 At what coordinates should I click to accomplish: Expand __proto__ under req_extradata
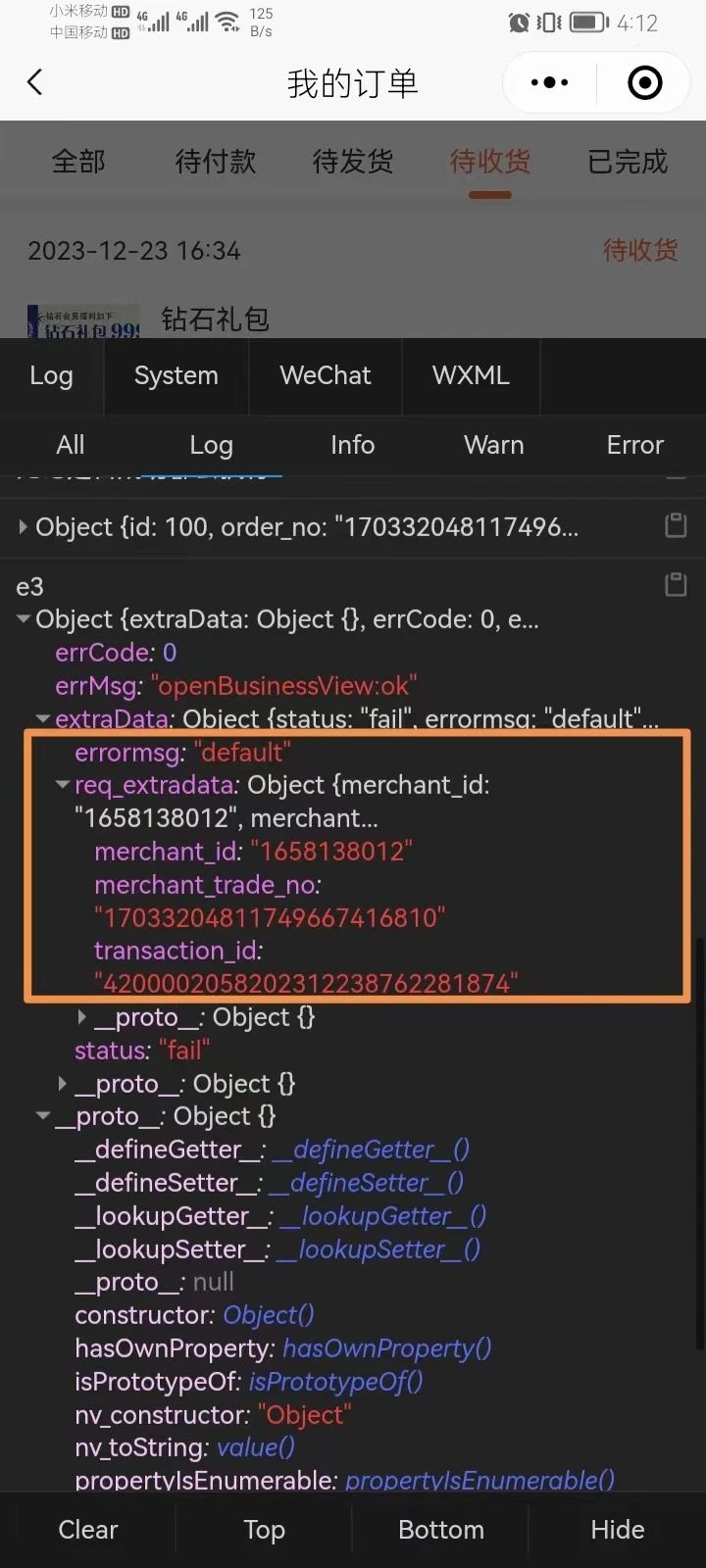pos(82,1017)
